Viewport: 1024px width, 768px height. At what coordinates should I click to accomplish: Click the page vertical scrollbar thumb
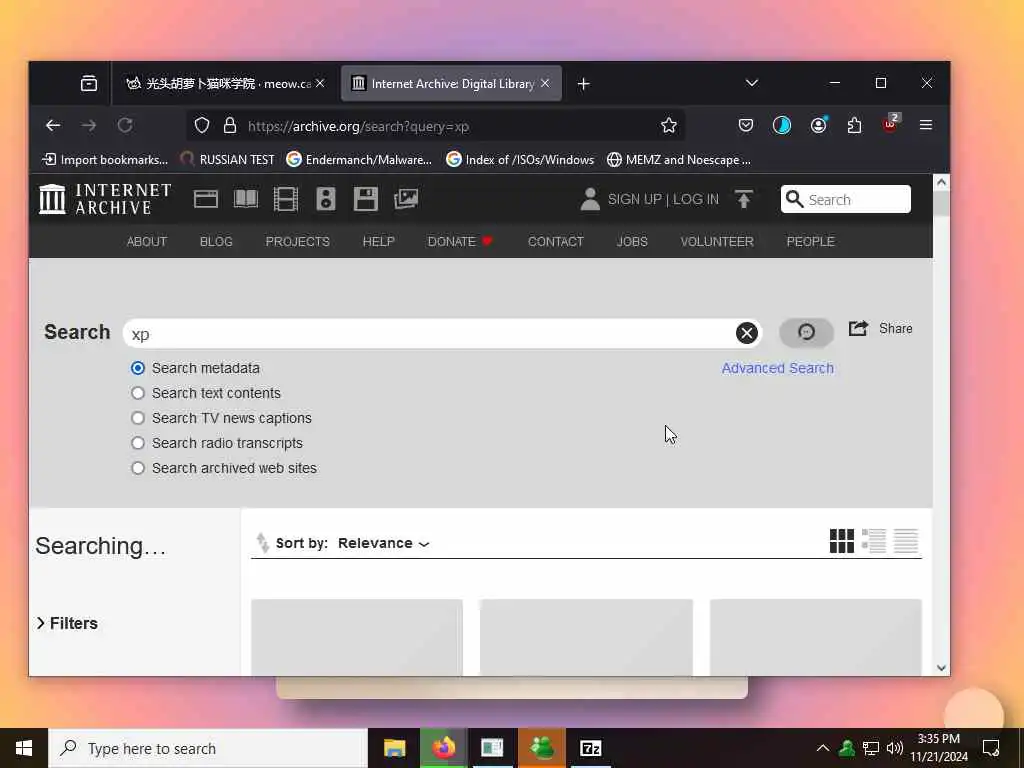tap(941, 204)
